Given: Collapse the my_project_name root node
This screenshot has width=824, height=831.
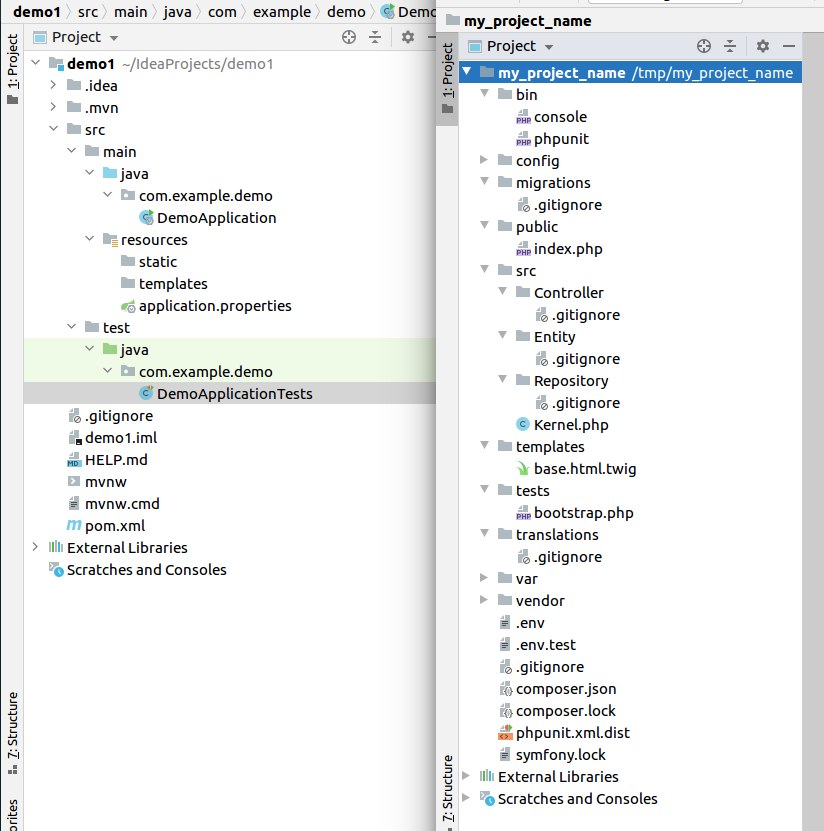Looking at the screenshot, I should 466,71.
